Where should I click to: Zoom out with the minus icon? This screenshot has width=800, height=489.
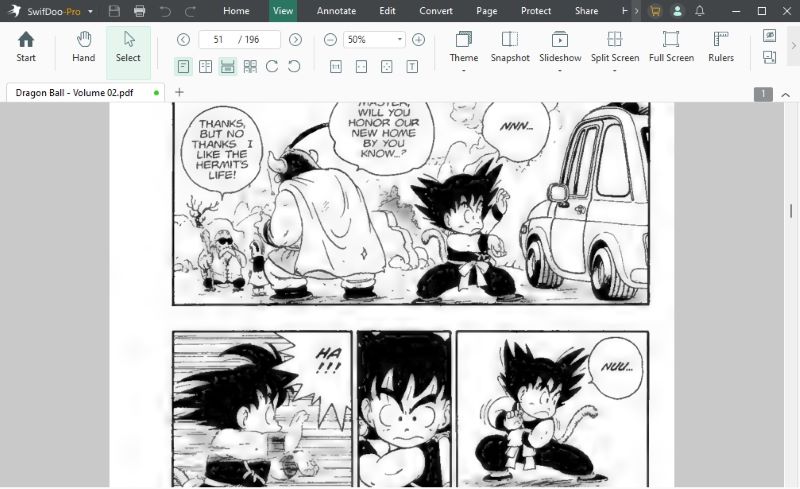pos(330,39)
